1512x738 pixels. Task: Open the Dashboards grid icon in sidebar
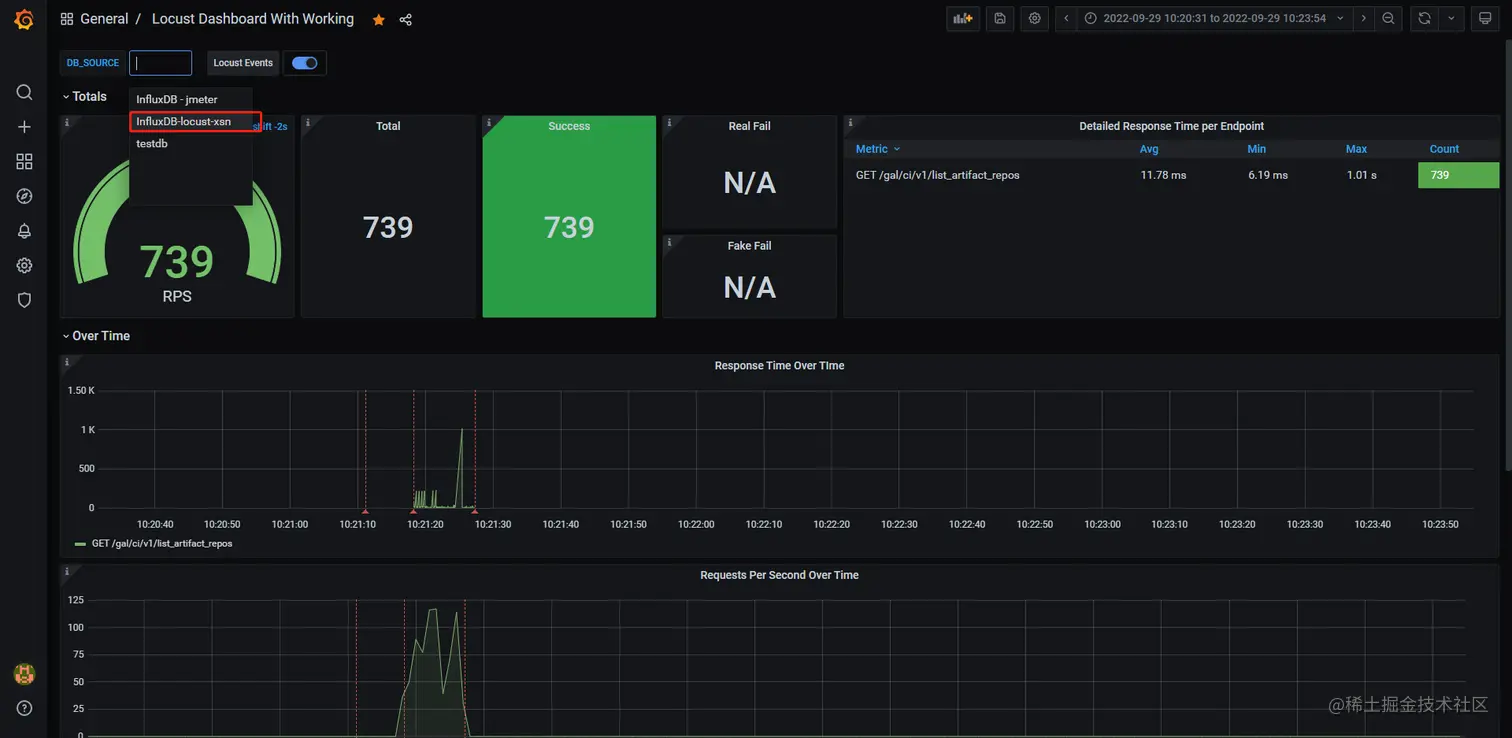coord(24,161)
